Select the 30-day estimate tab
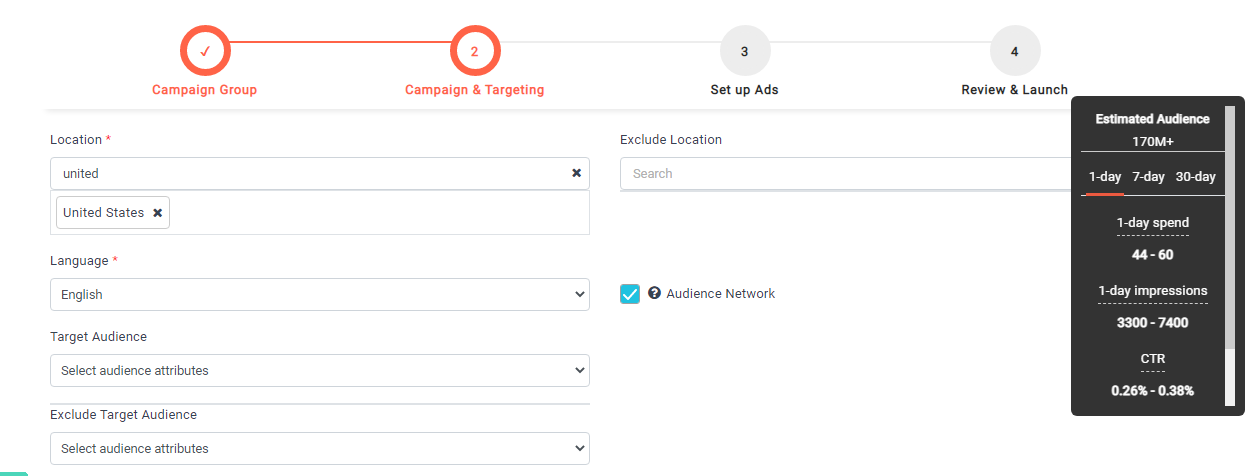 coord(1195,177)
